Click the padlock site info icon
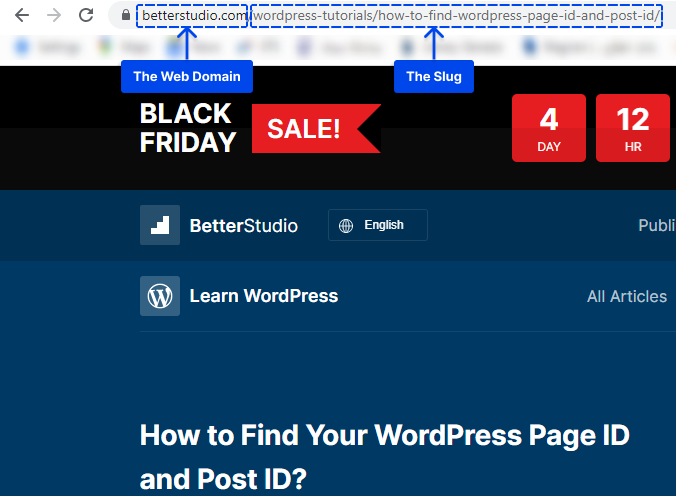Image resolution: width=676 pixels, height=496 pixels. click(125, 16)
